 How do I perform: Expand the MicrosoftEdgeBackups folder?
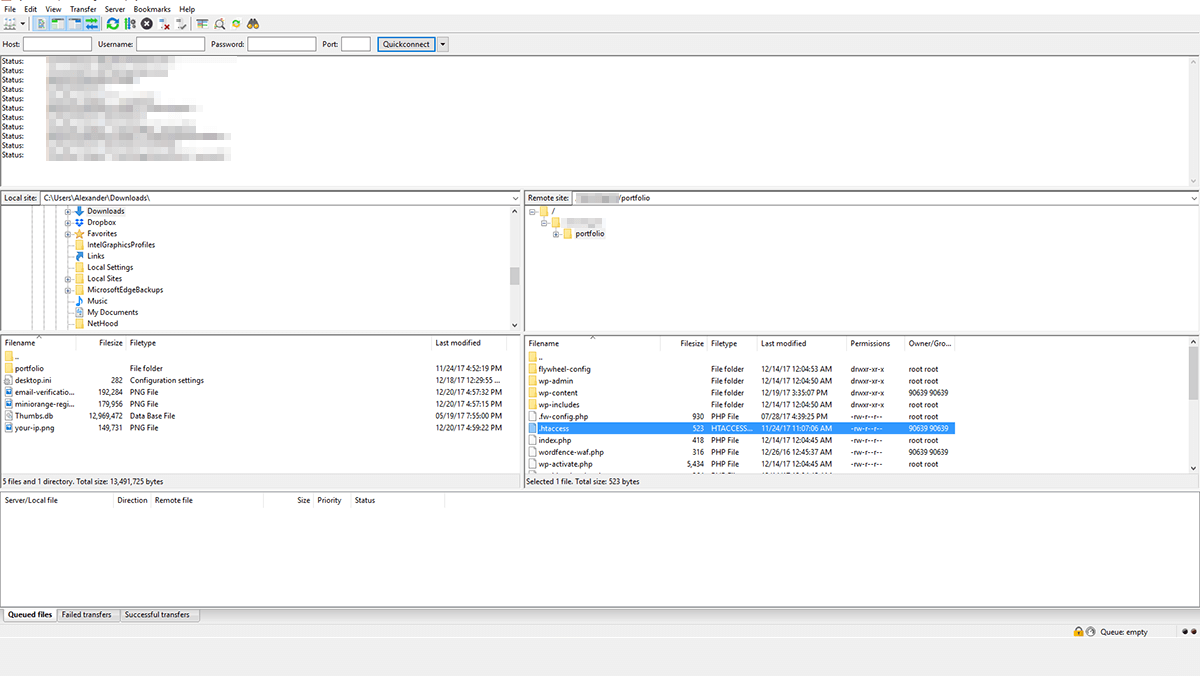(x=68, y=290)
